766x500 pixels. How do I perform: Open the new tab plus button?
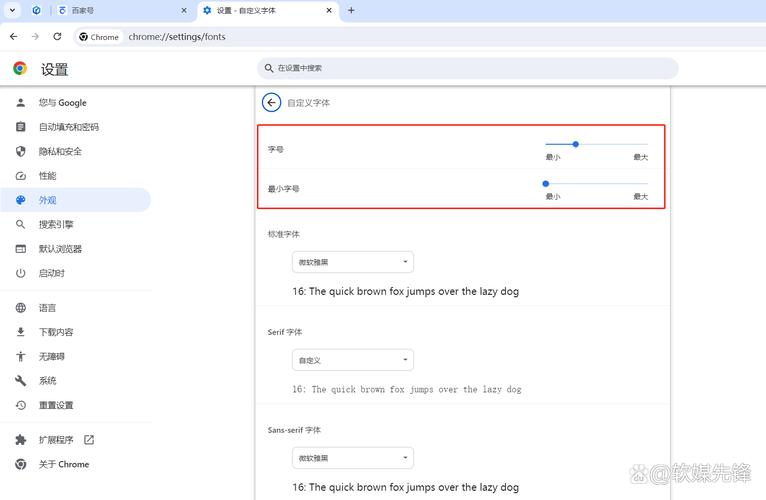[x=351, y=10]
